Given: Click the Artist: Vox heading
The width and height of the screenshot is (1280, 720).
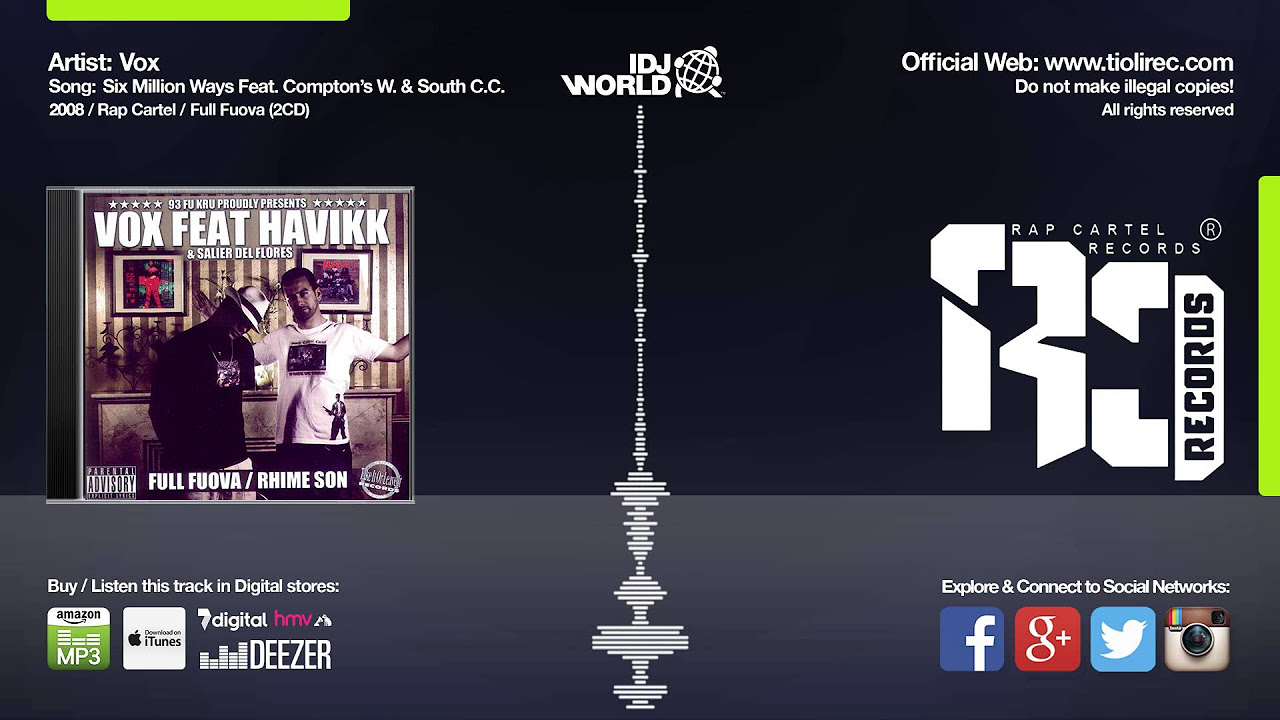Looking at the screenshot, I should (104, 62).
